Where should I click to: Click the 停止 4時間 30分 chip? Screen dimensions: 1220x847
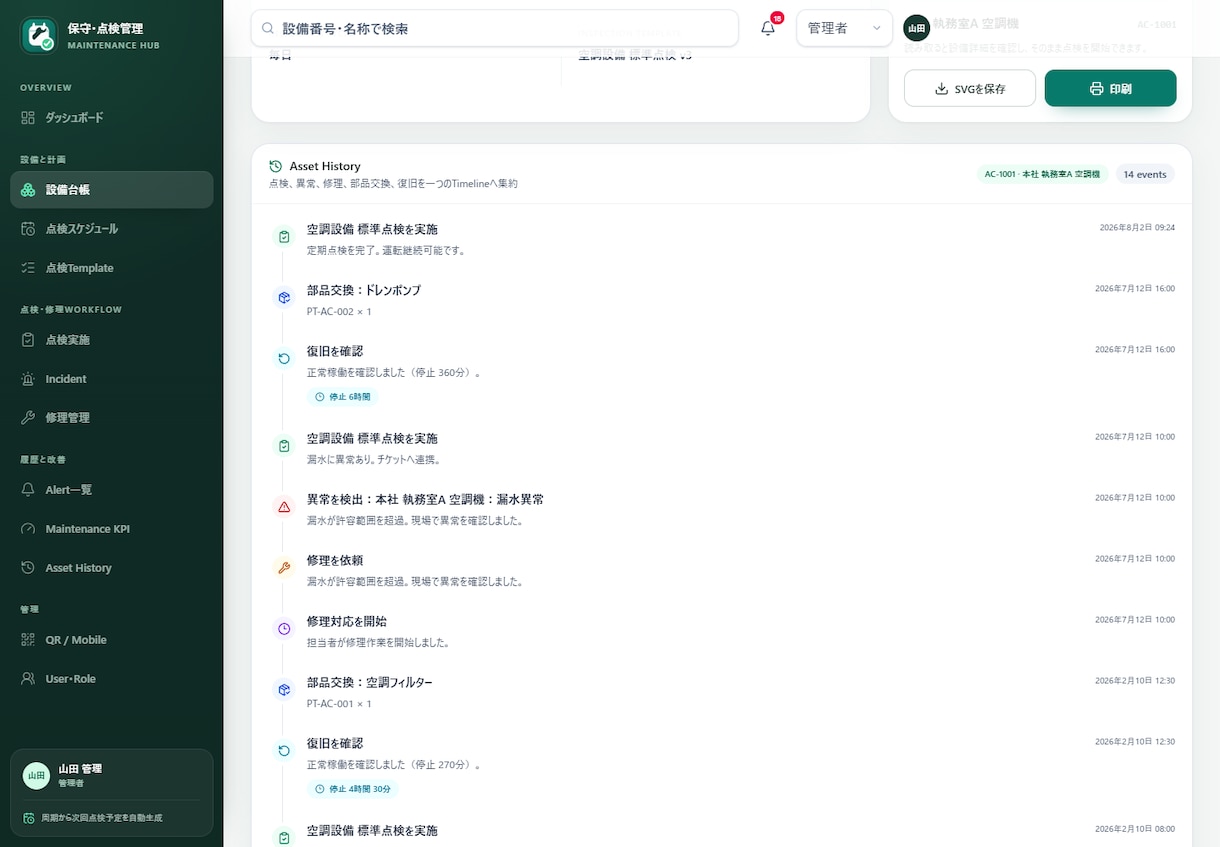[x=353, y=789]
